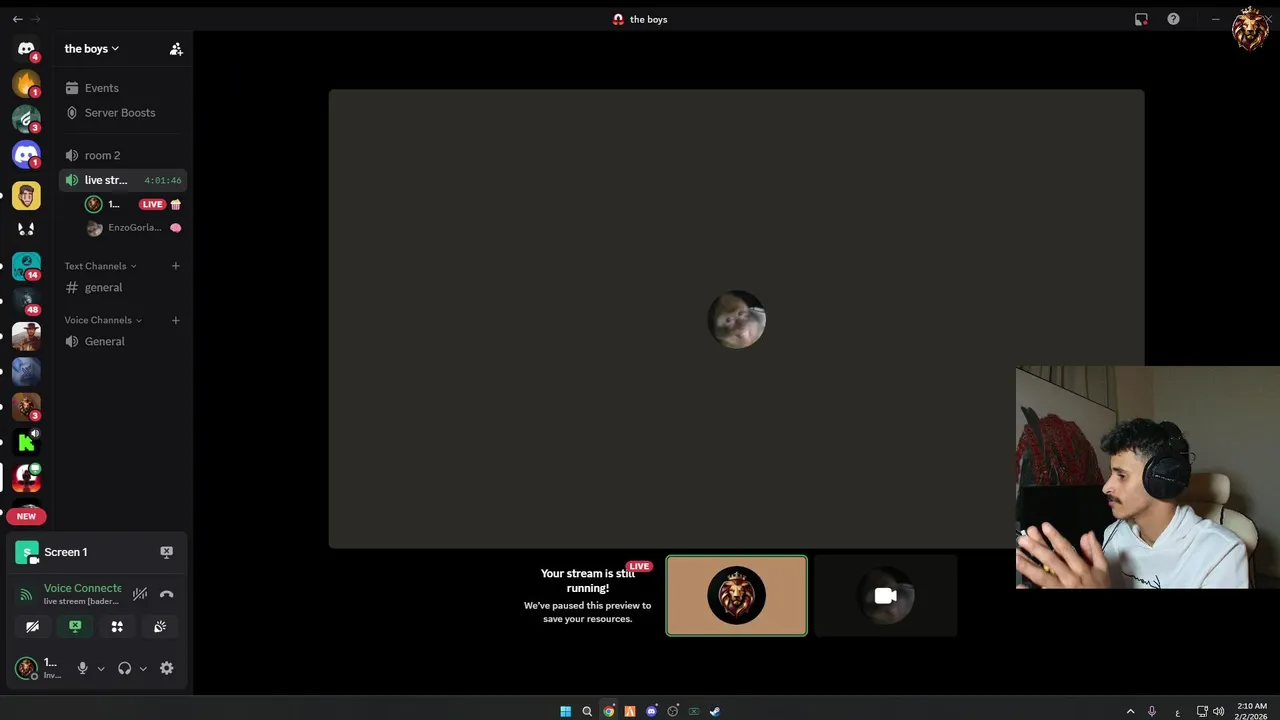Open volume control in system tray
The height and width of the screenshot is (720, 1280).
(x=1218, y=711)
